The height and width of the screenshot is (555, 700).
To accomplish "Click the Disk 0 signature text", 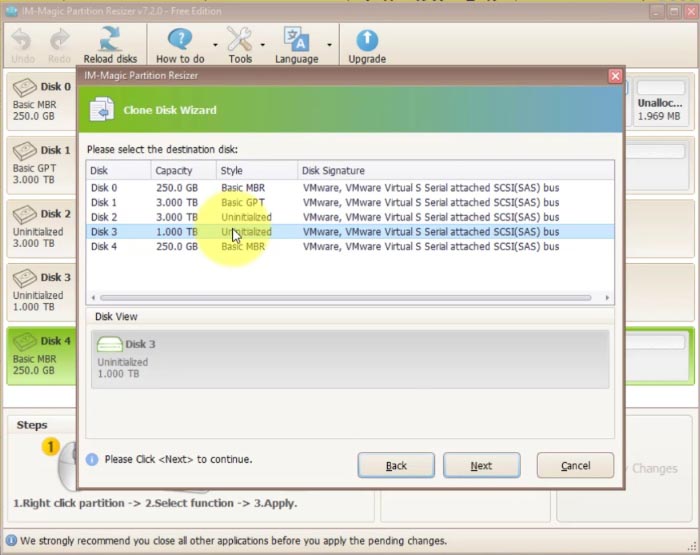I will pos(431,188).
